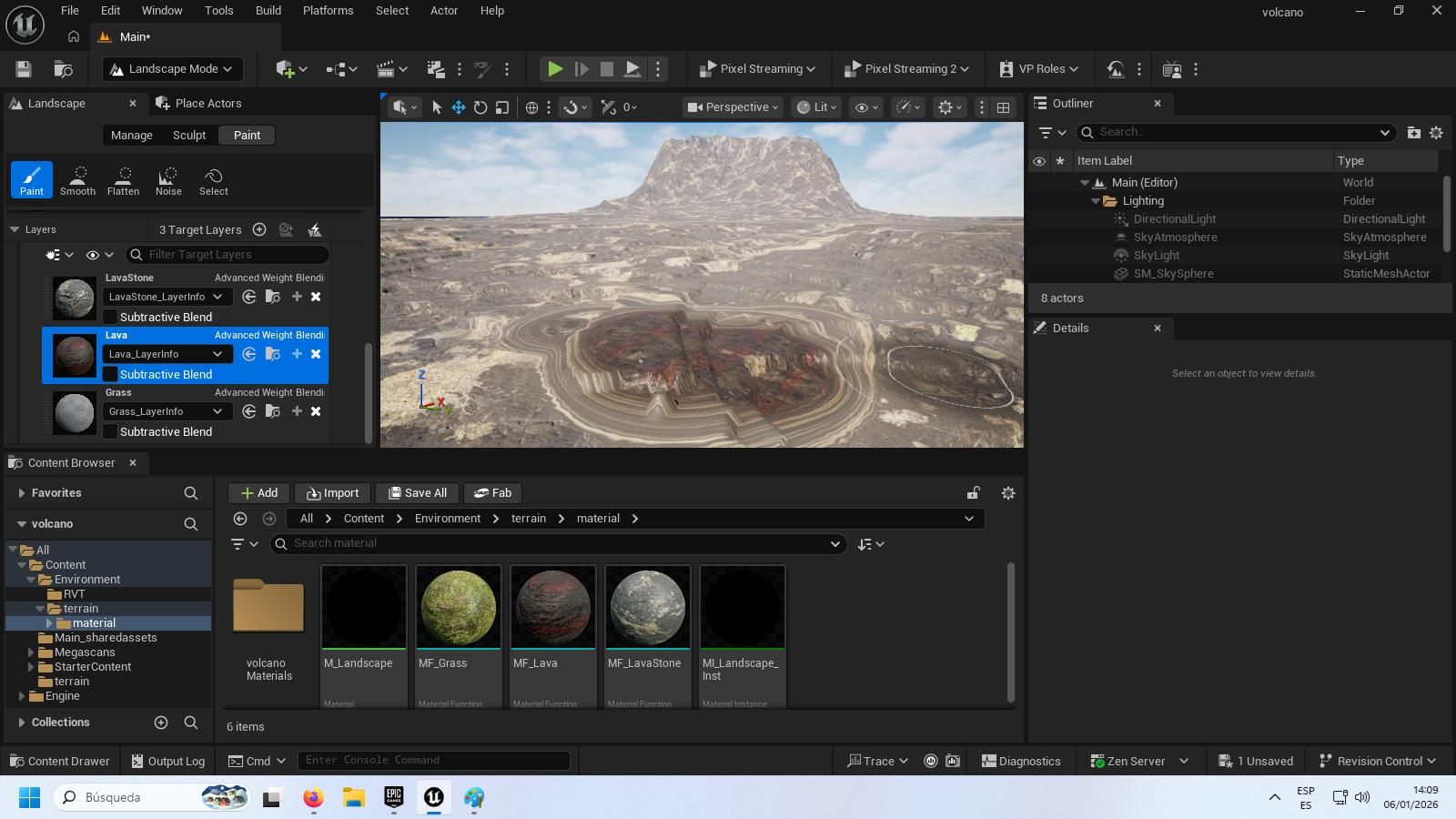Select the Smooth landscape tool
Screen dimensions: 1456x819
click(77, 180)
